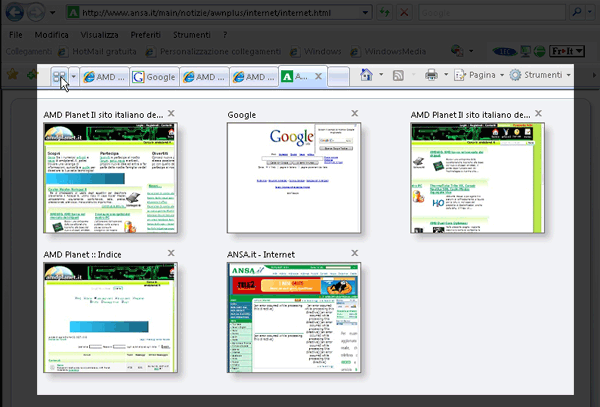Open the Strumenti toolbar menu

tap(540, 75)
